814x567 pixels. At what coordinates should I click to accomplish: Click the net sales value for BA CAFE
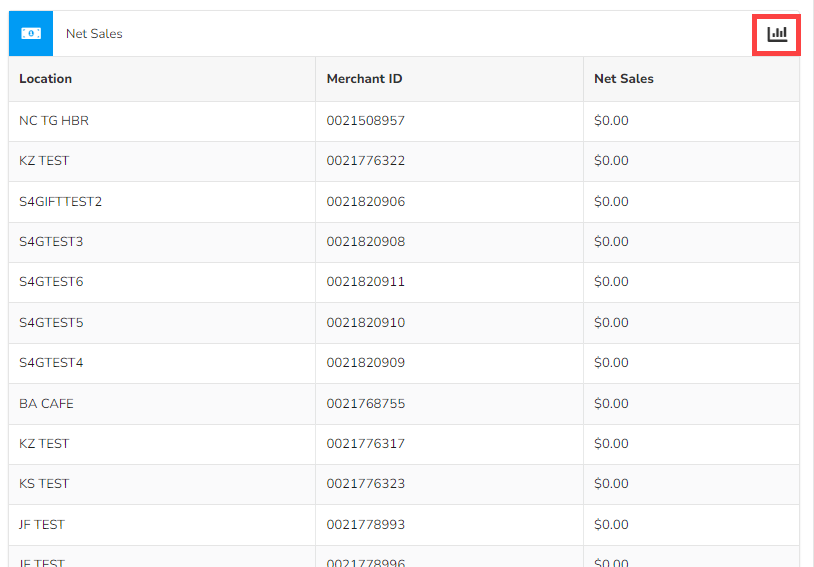[x=611, y=404]
